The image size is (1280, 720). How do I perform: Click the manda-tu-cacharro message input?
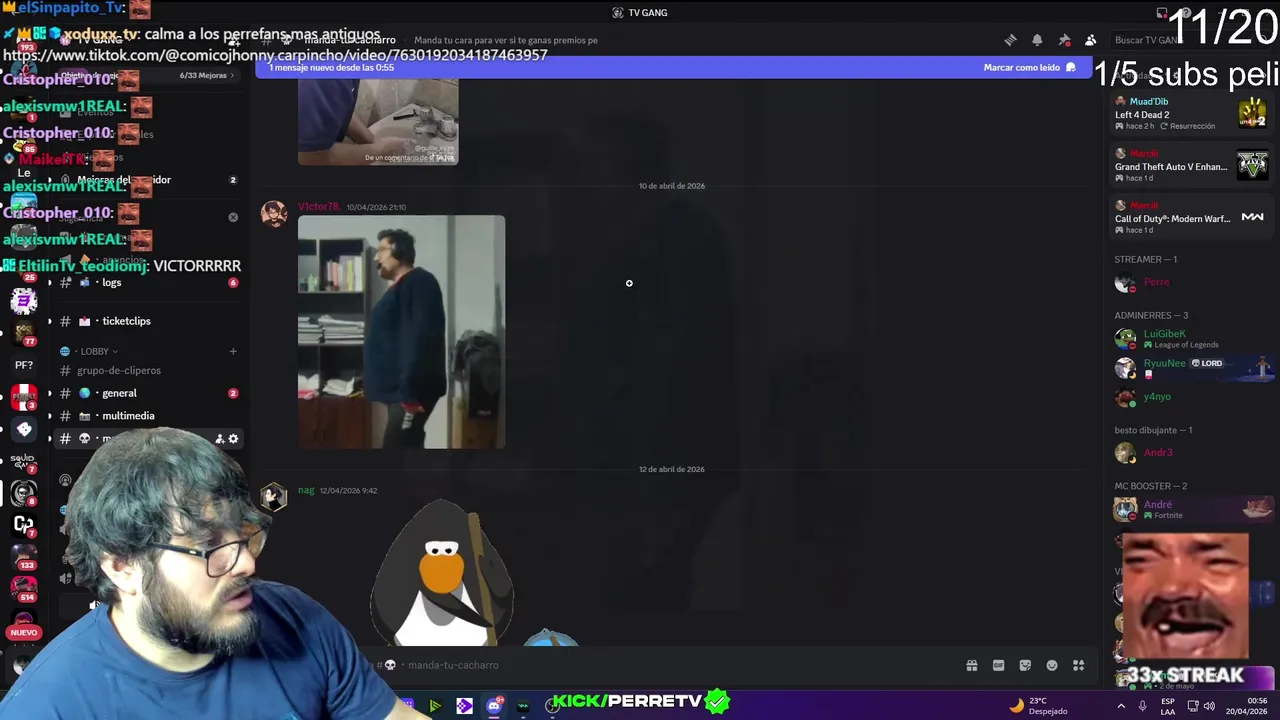(x=660, y=665)
